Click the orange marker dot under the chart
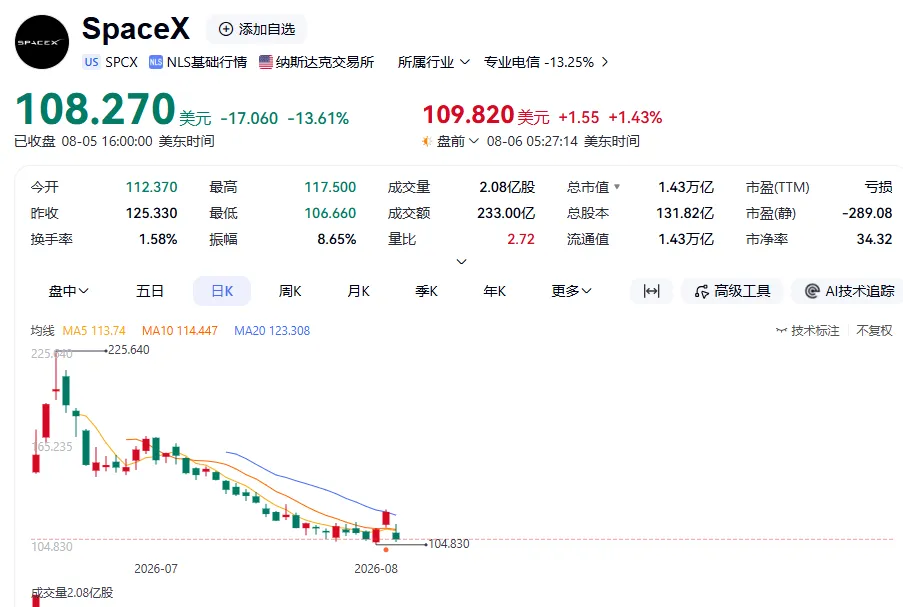This screenshot has width=903, height=607. pos(386,550)
